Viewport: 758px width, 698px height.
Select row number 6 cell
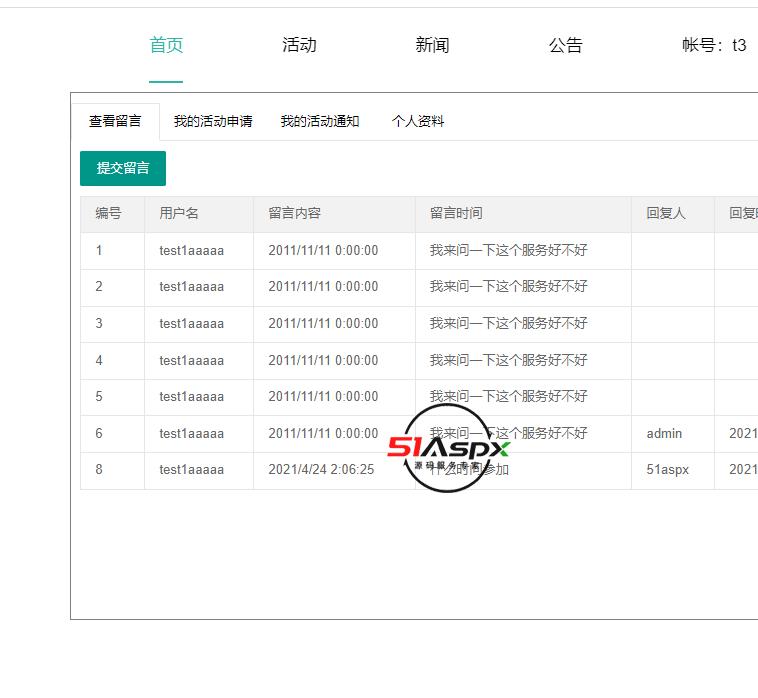[x=112, y=434]
